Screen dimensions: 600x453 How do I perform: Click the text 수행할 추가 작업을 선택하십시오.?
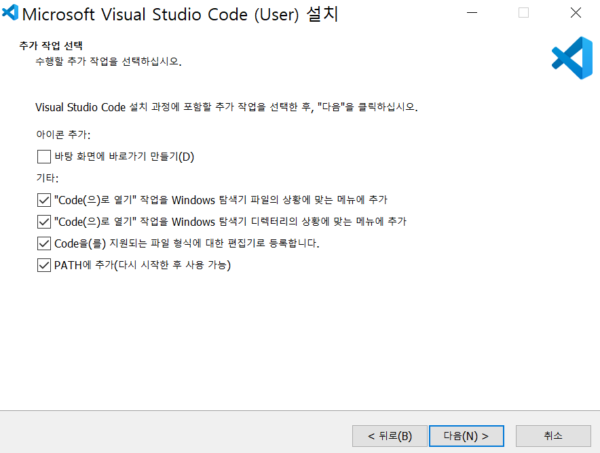[109, 62]
